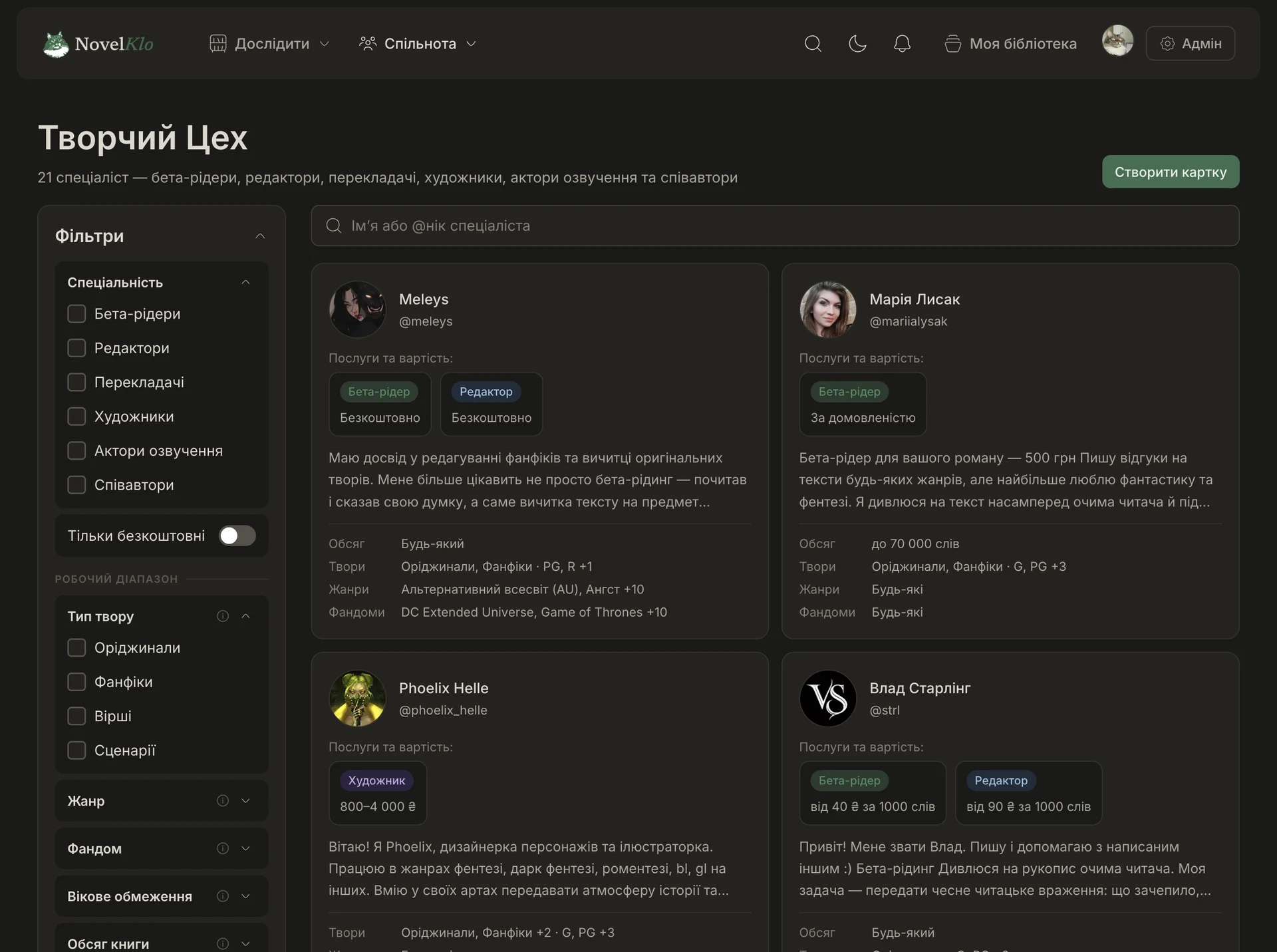This screenshot has height=952, width=1277.
Task: Check the Бета-рідери checkbox
Action: (76, 313)
